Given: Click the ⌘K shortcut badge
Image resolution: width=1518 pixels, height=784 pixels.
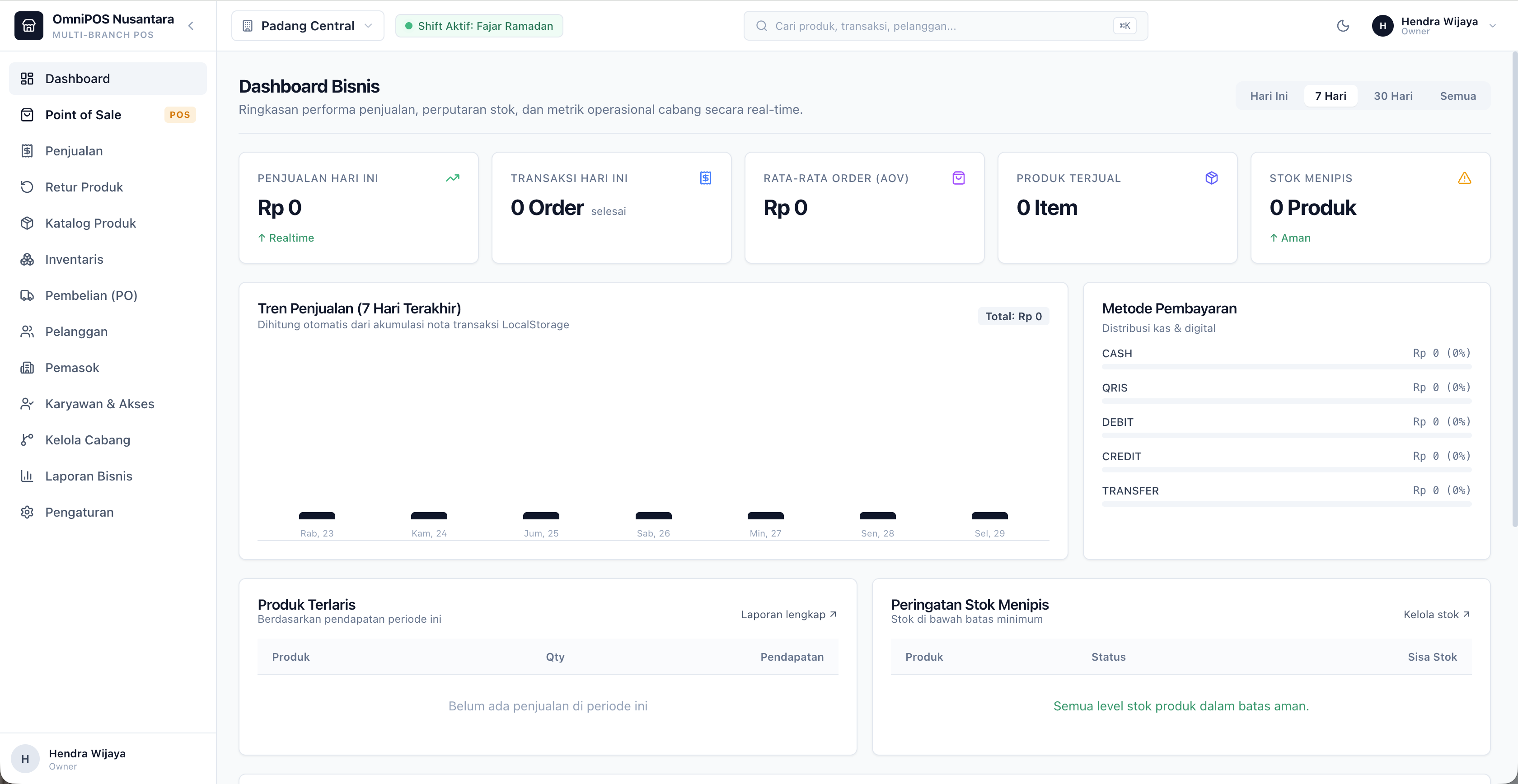Looking at the screenshot, I should (x=1124, y=26).
